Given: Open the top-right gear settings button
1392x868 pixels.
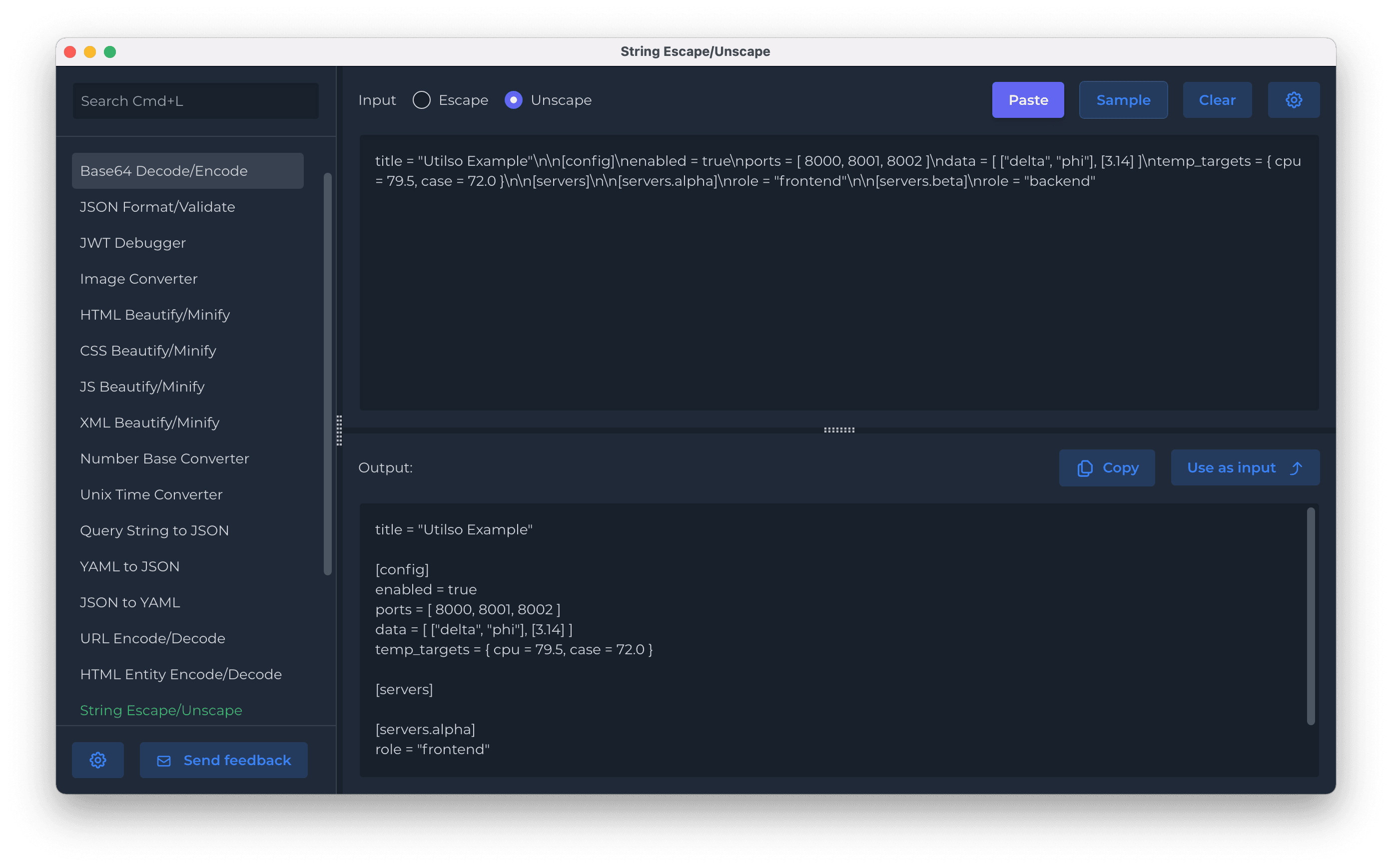Looking at the screenshot, I should (x=1293, y=100).
